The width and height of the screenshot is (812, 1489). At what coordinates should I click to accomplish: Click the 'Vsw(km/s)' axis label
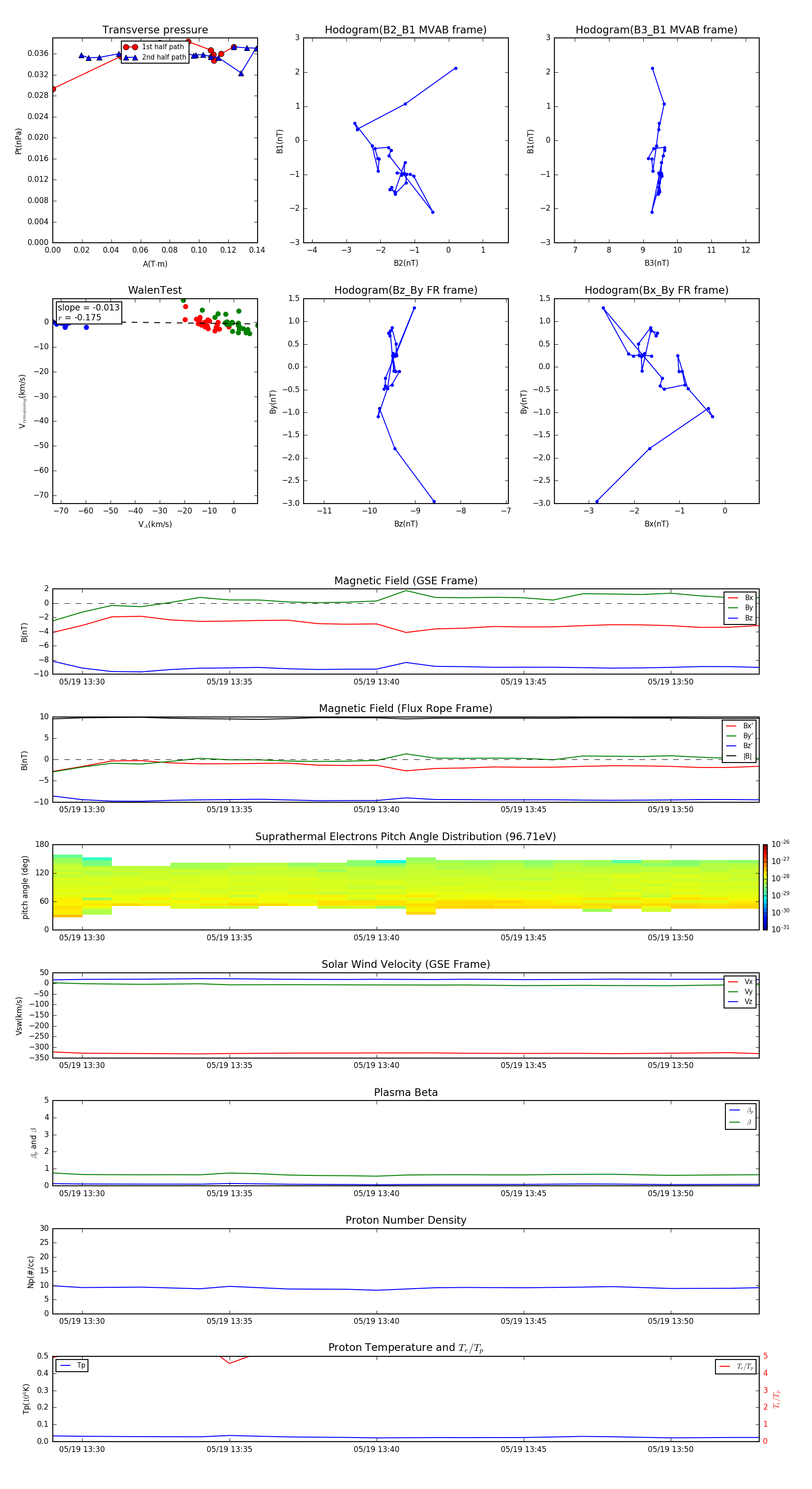click(x=18, y=1016)
